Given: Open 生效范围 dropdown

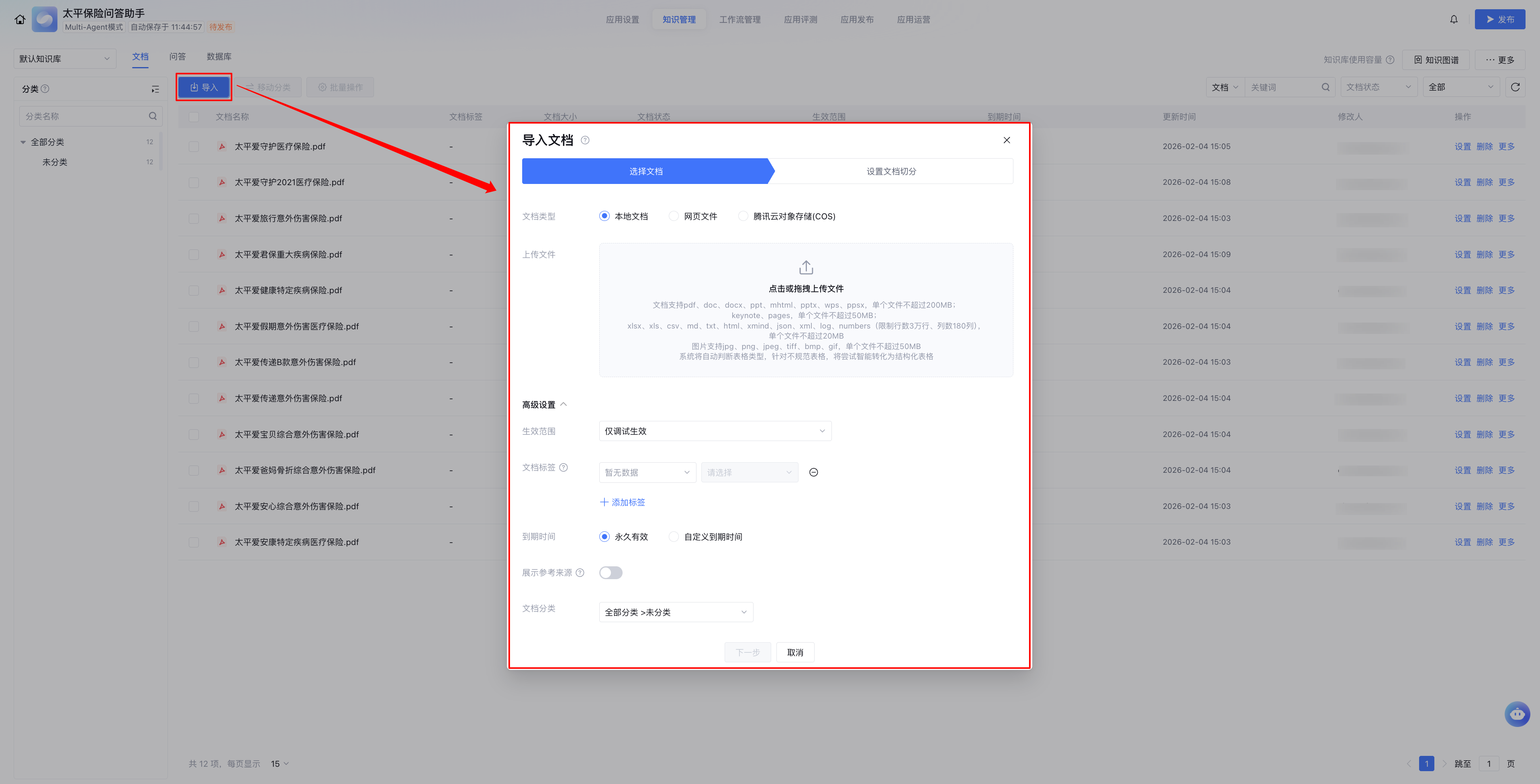Looking at the screenshot, I should pyautogui.click(x=715, y=431).
